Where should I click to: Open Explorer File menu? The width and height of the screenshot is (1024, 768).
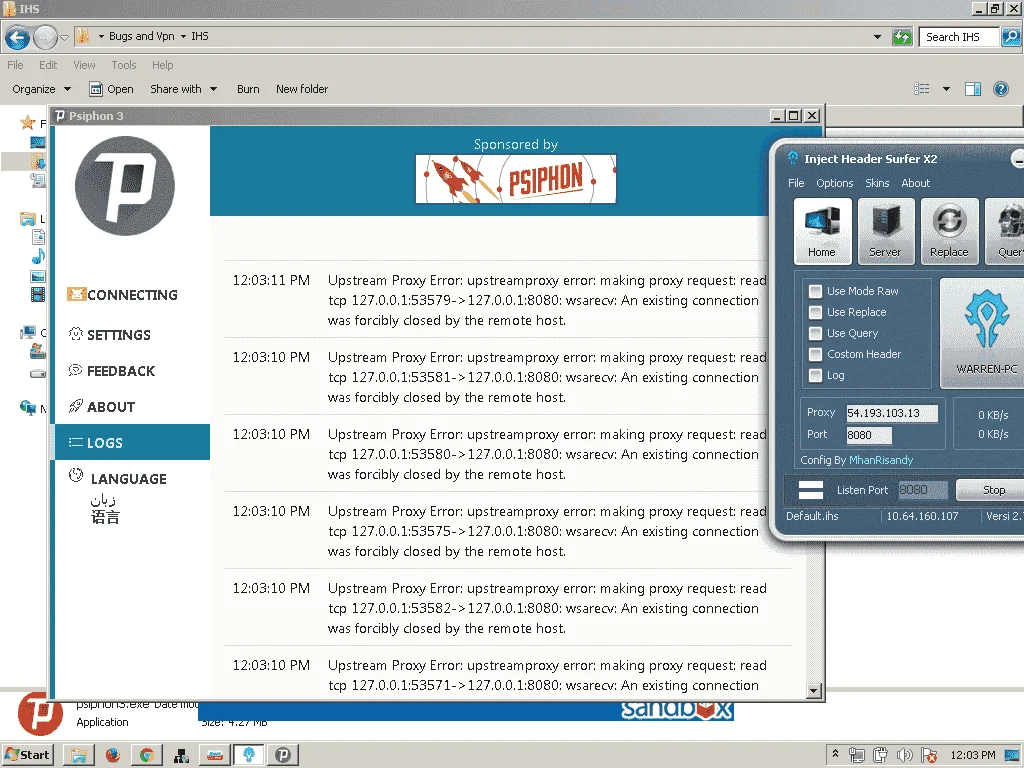click(x=15, y=65)
